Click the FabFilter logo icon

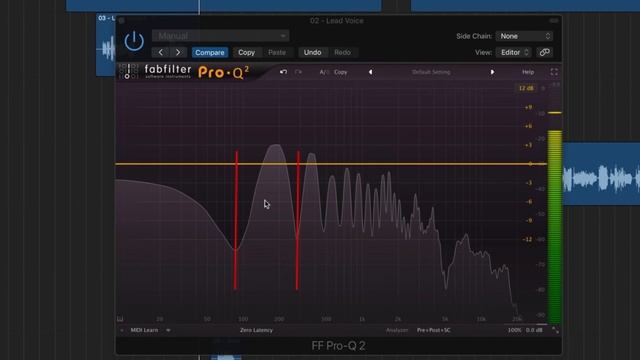click(x=128, y=72)
